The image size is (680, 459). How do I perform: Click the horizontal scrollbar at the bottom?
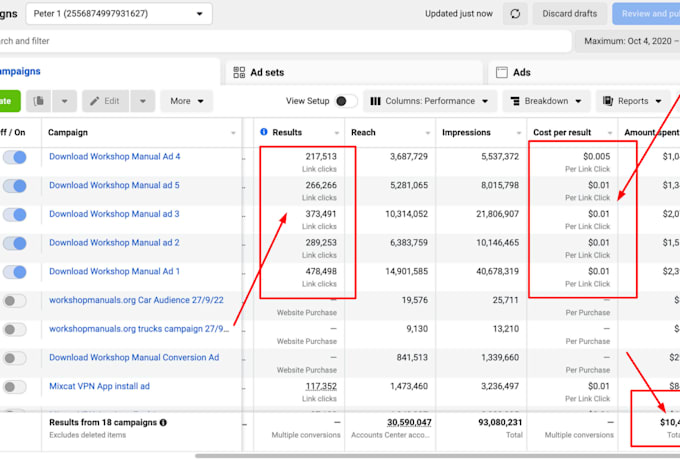(x=437, y=456)
